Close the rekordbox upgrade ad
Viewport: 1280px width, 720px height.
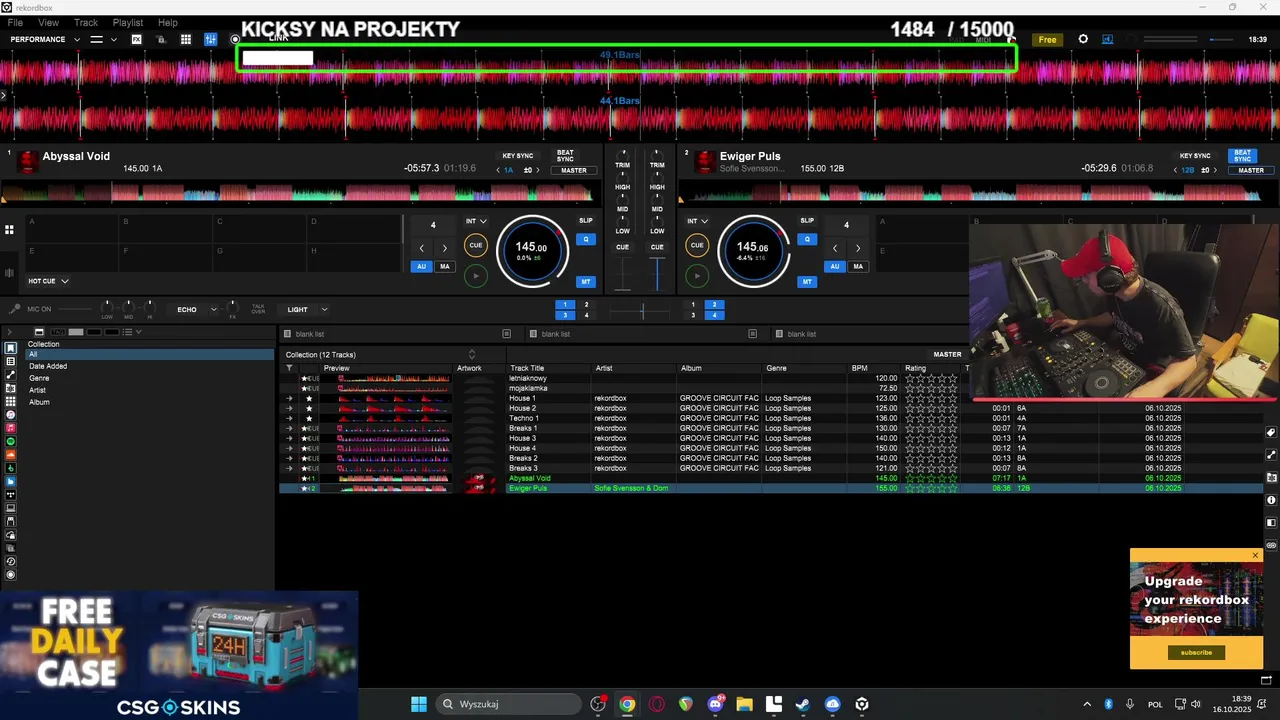(1255, 555)
